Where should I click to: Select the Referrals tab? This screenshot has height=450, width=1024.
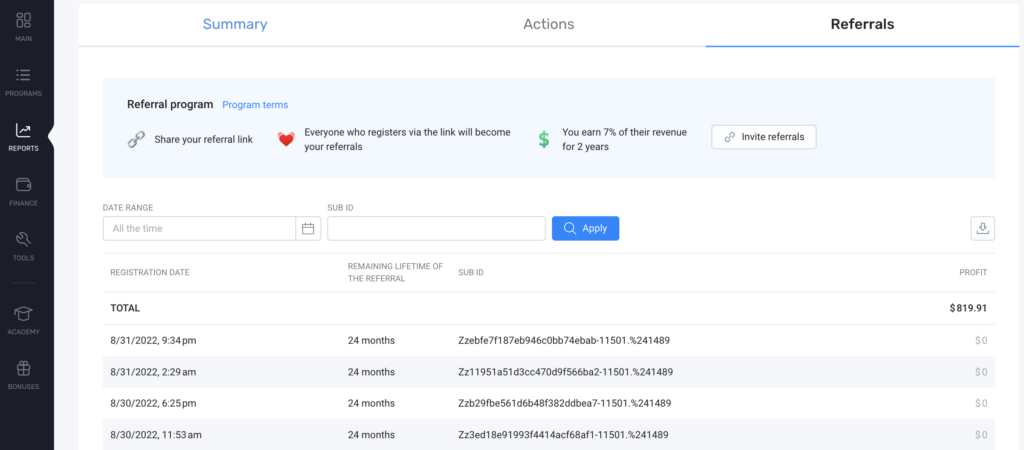(862, 24)
